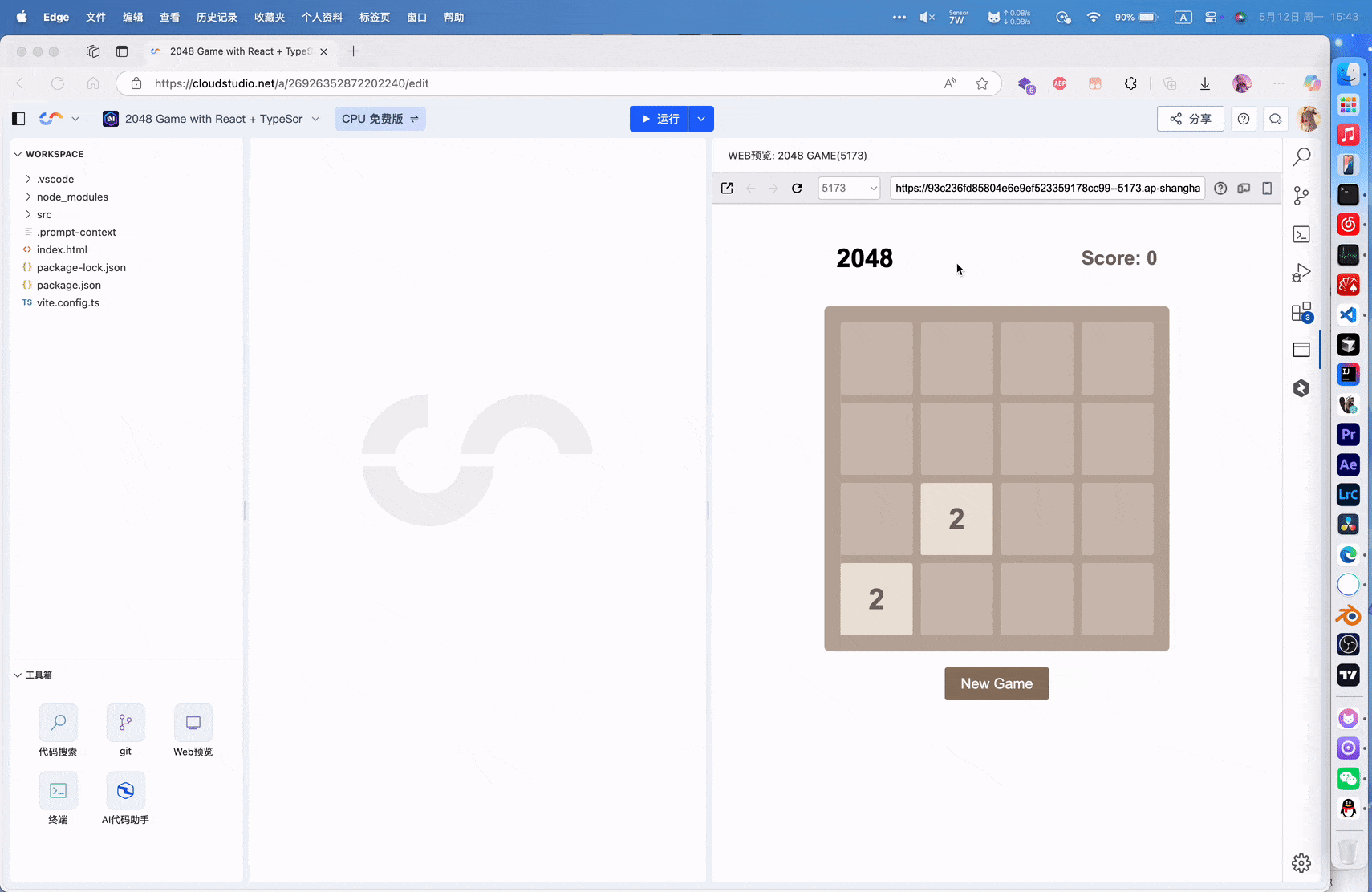The width and height of the screenshot is (1372, 892).
Task: Refresh the web preview page
Action: pos(798,188)
